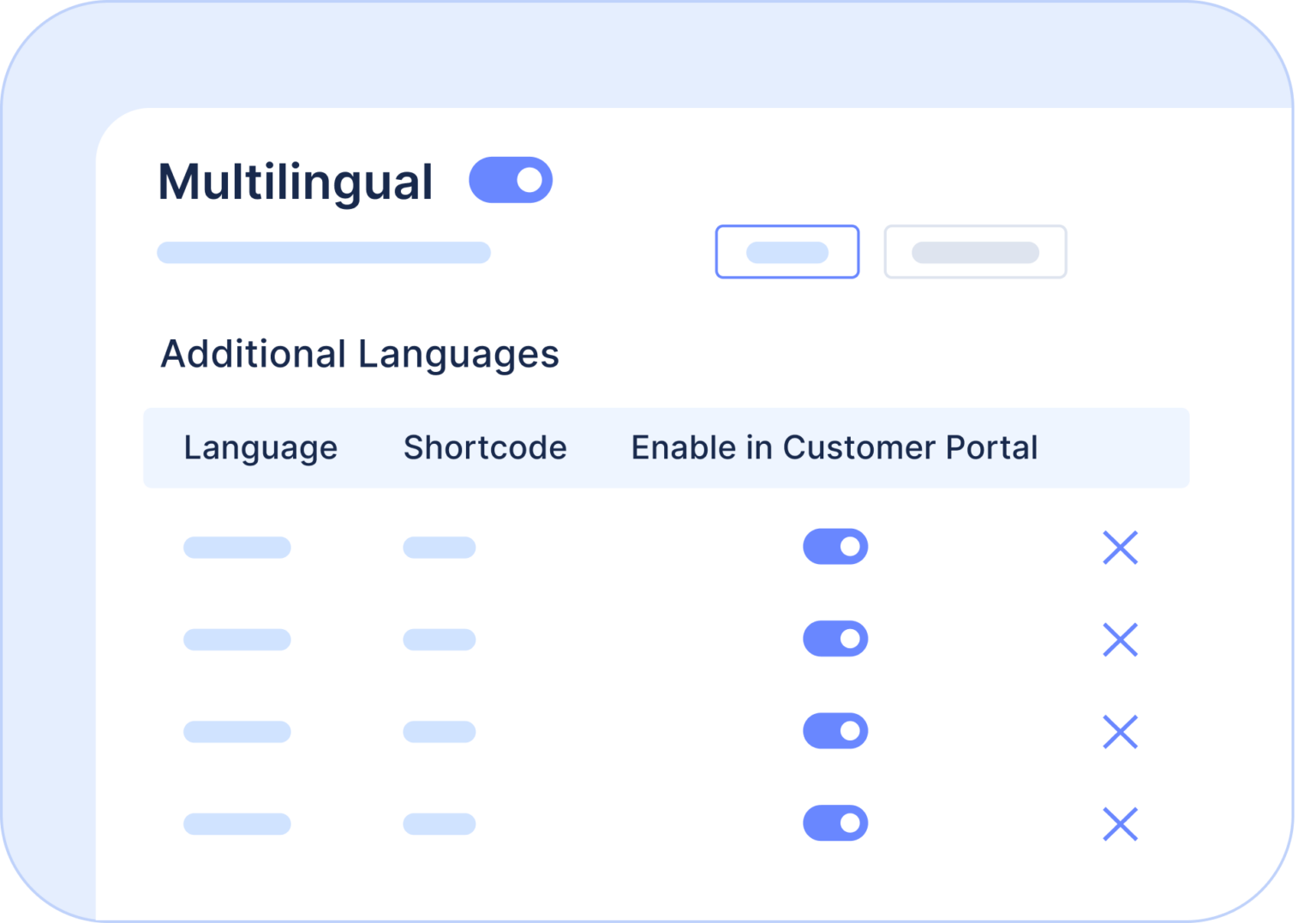1316x923 pixels.
Task: Remove the first language row with X
Action: [1120, 548]
